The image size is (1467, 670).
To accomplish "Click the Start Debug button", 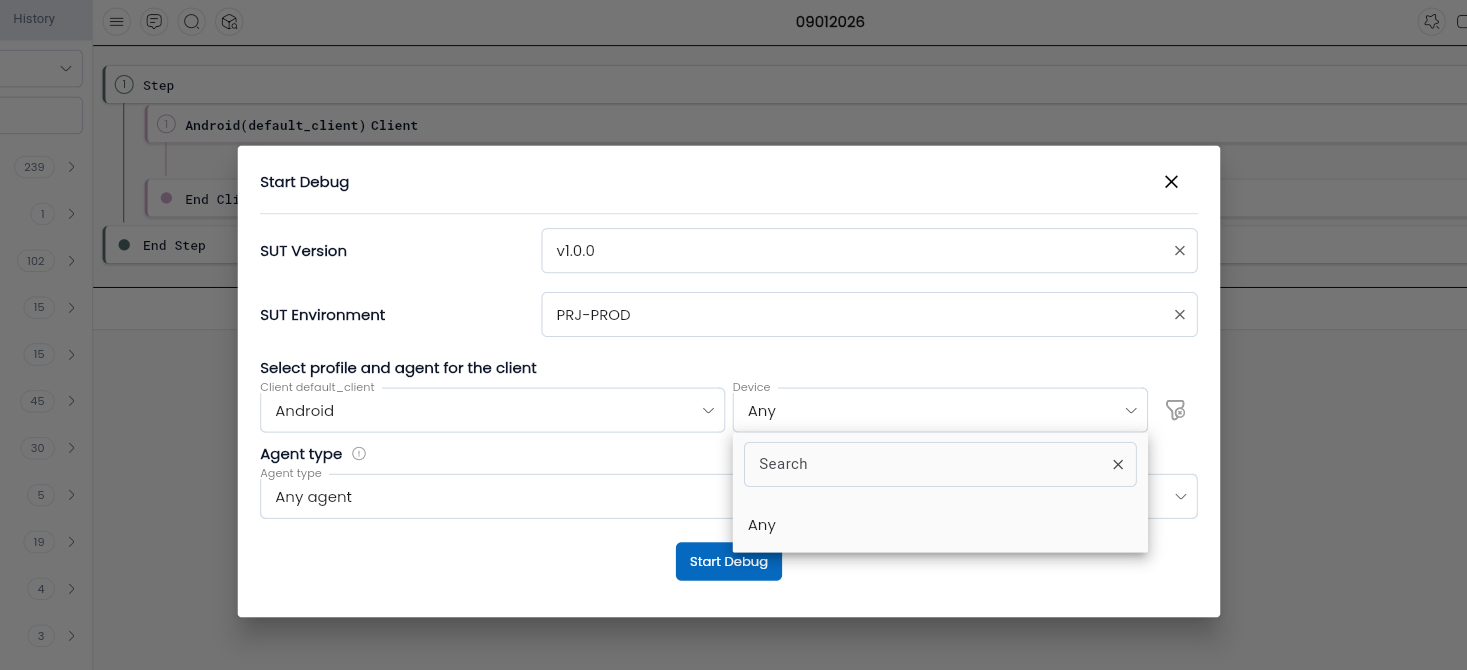I will pos(728,561).
